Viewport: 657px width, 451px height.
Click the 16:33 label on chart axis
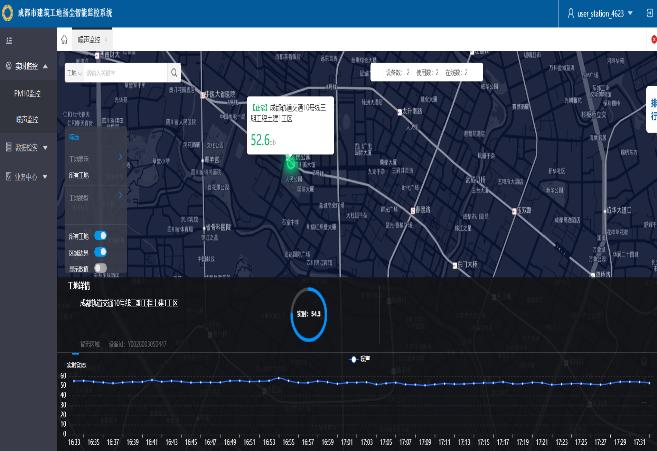(x=74, y=442)
